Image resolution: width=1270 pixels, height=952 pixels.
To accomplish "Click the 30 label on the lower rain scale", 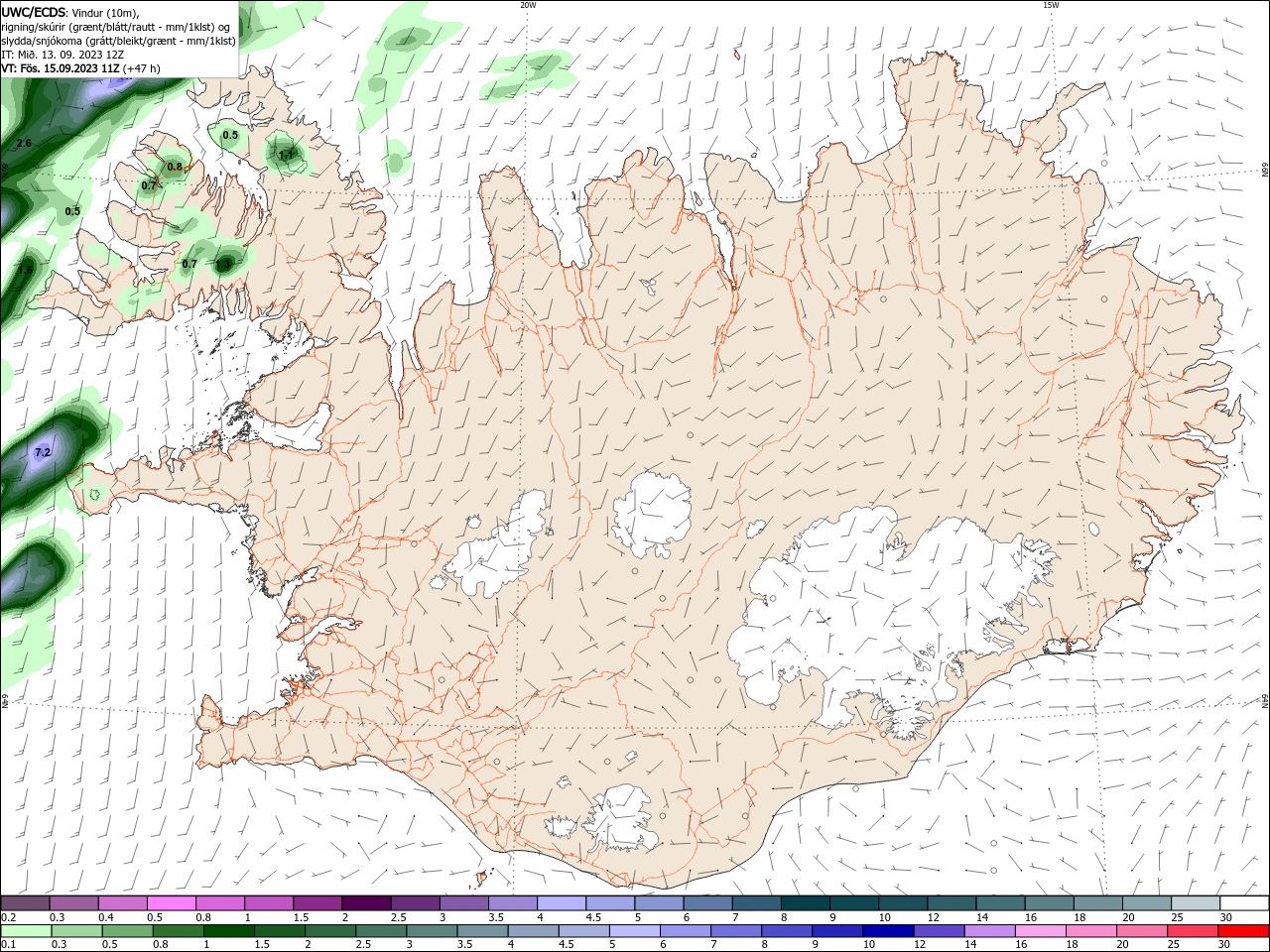I will (x=1223, y=945).
